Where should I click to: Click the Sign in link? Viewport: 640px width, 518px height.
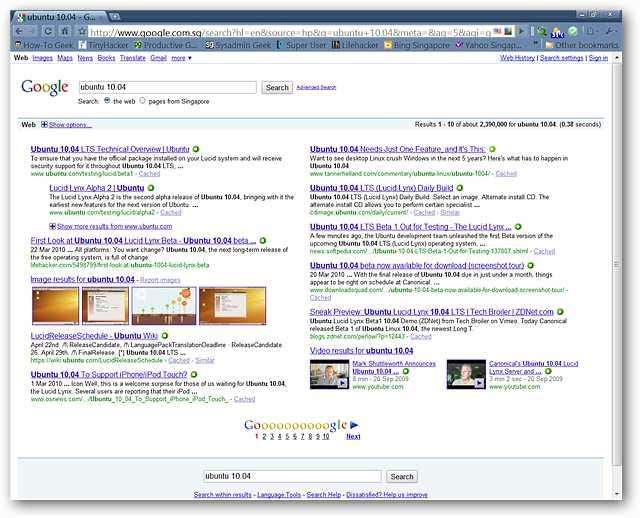(598, 58)
